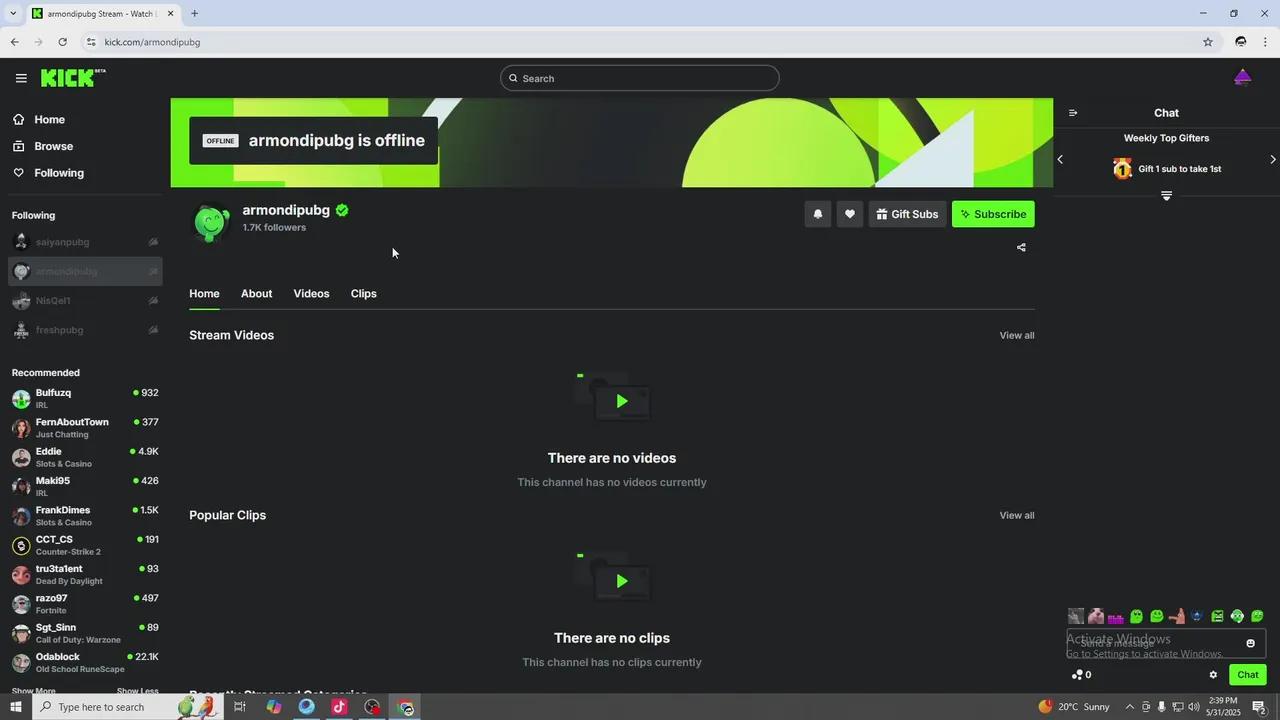Open the new Chrome tab button
Screen dimensions: 1280x720
(194, 14)
